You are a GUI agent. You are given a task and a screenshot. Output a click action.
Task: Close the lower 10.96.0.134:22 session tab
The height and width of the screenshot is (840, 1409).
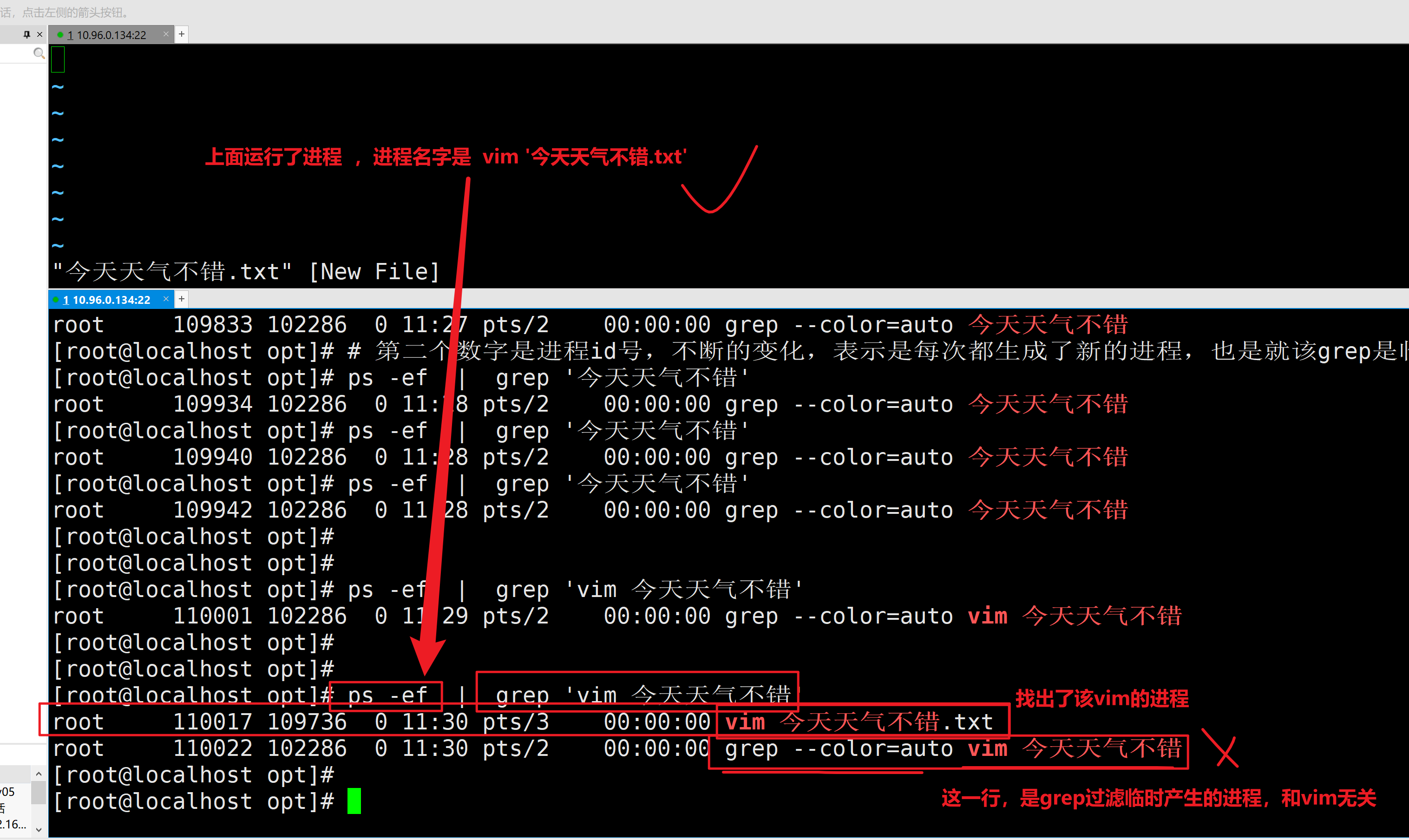(166, 299)
